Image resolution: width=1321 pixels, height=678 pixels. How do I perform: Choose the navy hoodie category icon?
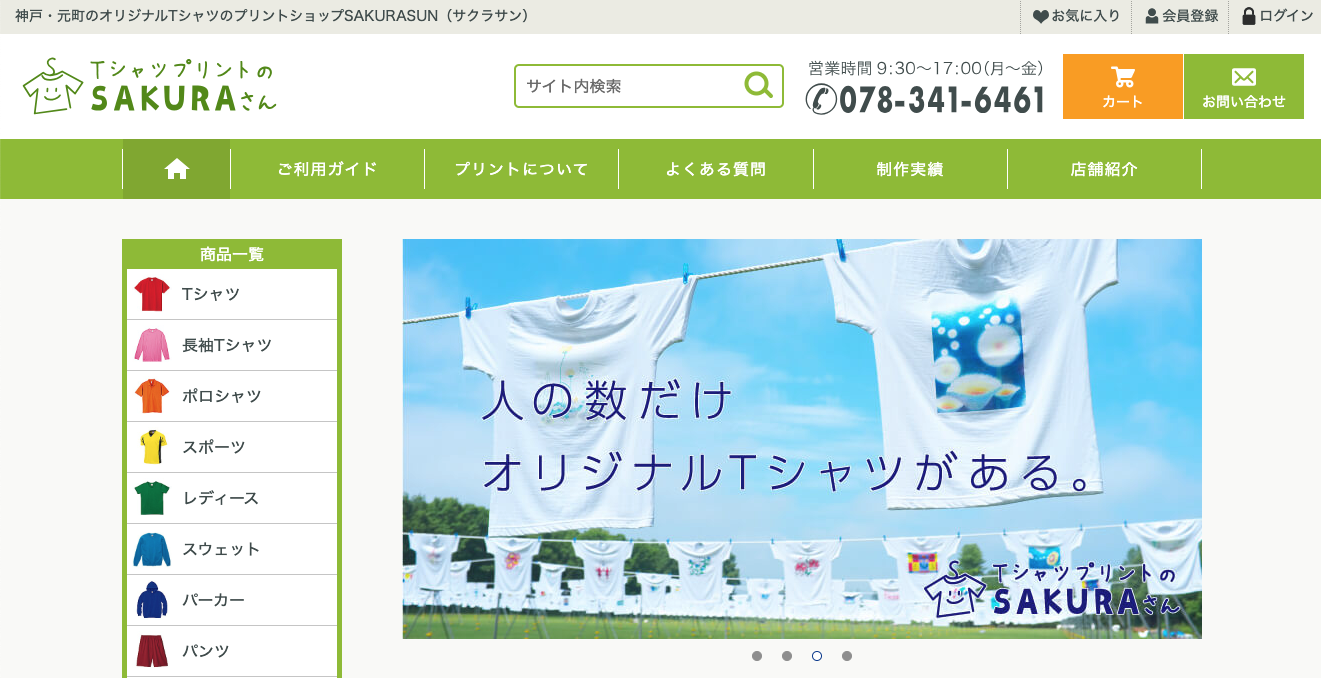point(152,601)
